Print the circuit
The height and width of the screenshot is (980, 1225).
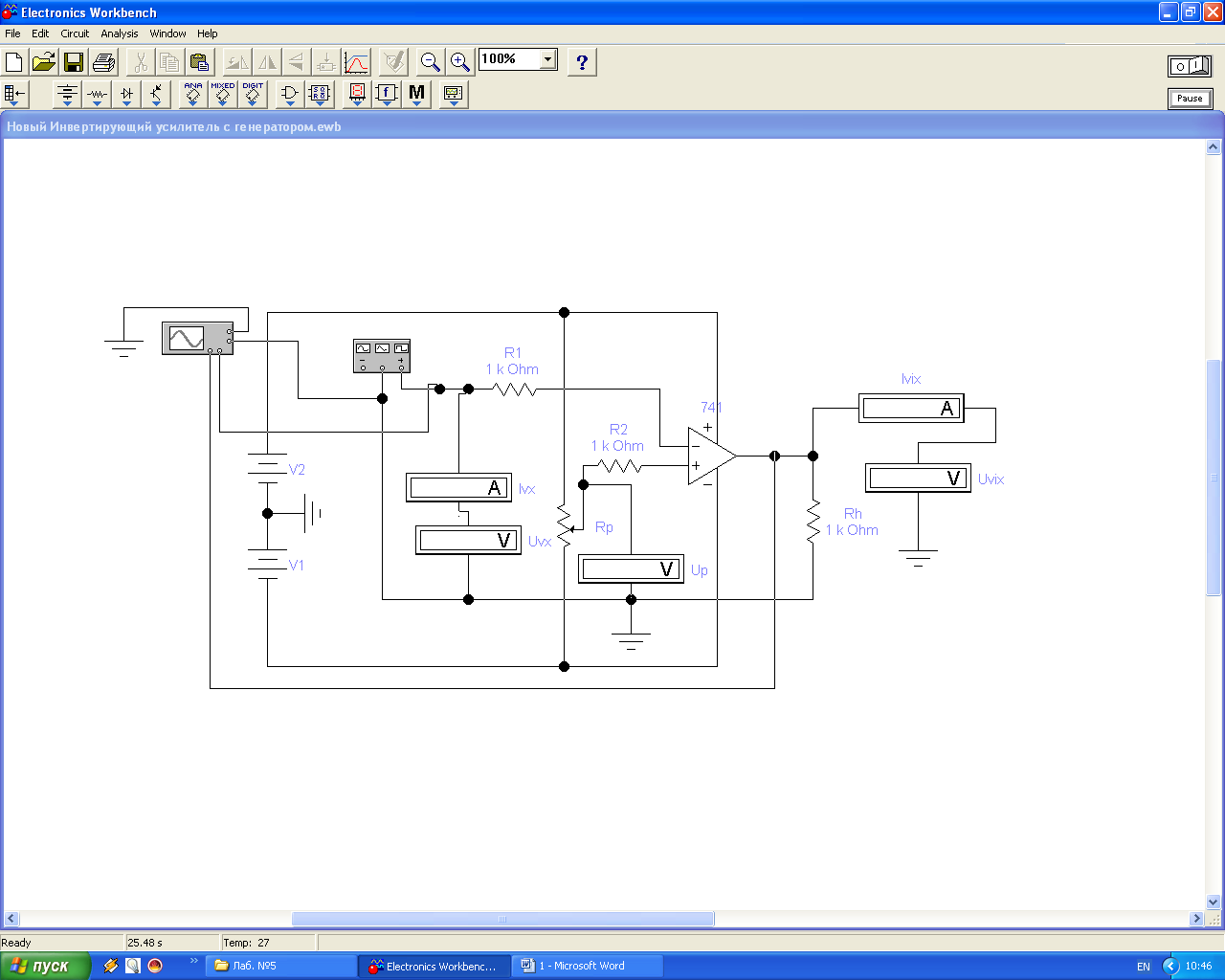coord(103,62)
